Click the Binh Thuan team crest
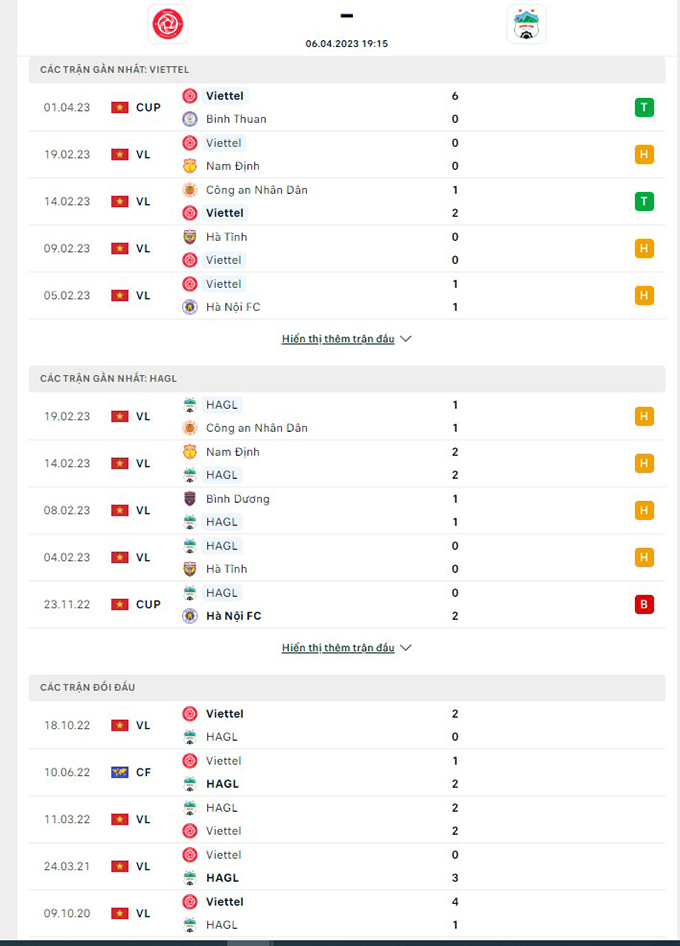 pos(190,119)
